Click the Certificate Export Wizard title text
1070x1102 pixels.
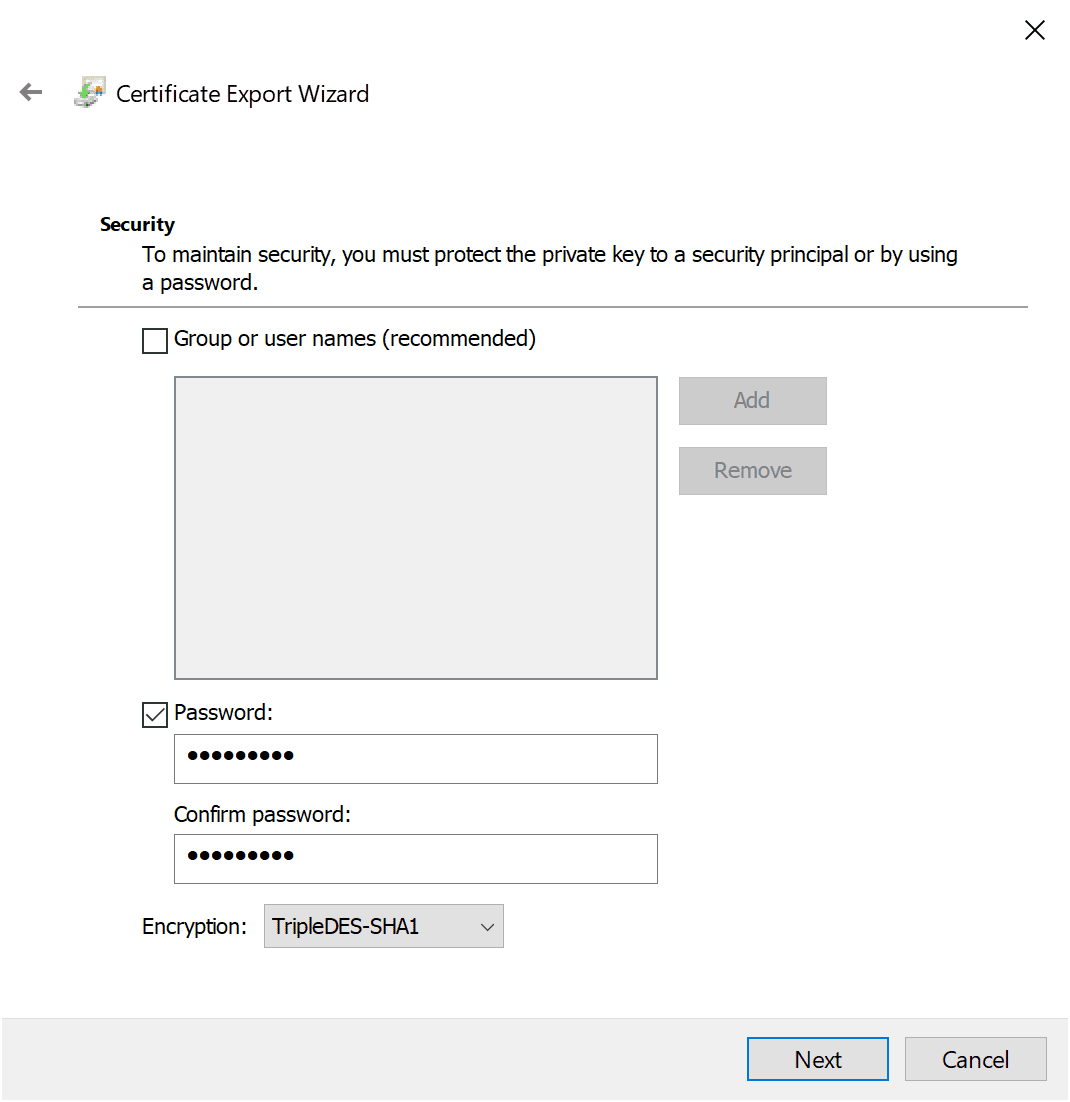(242, 93)
